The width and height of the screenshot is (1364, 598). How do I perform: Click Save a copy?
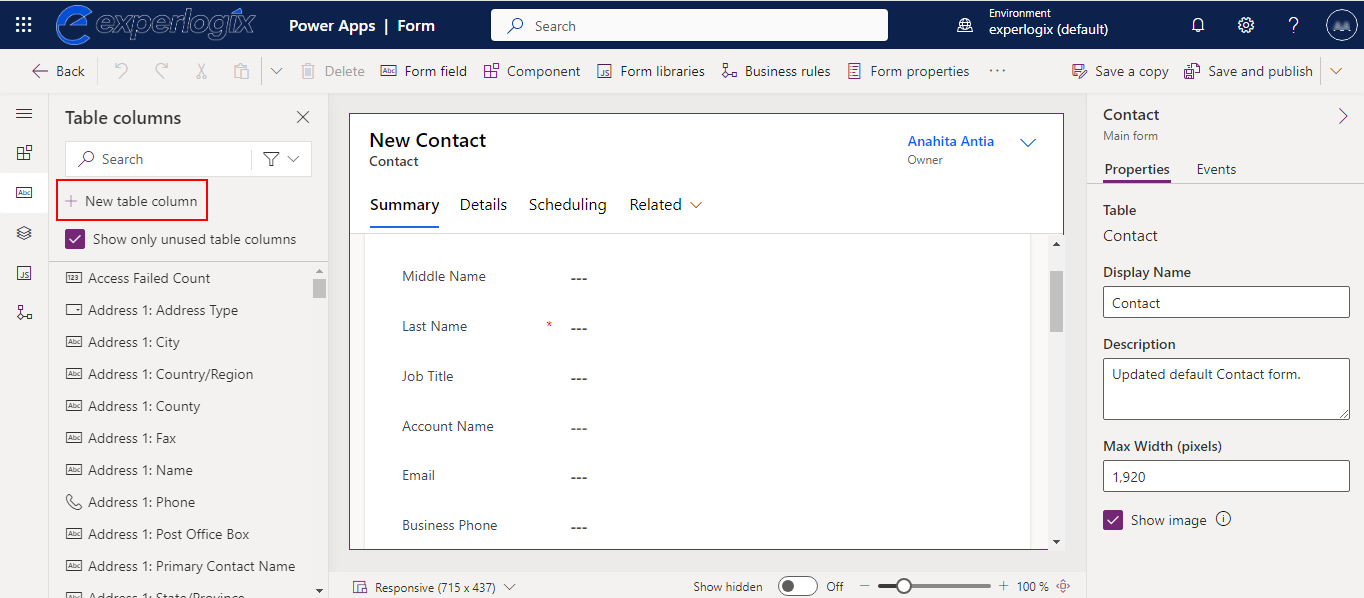coord(1120,71)
